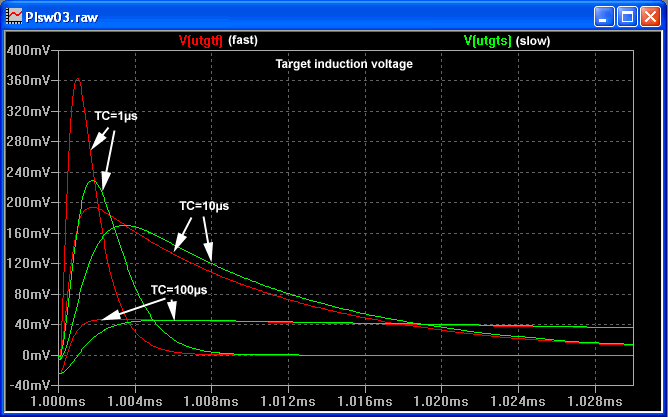This screenshot has width=668, height=417.
Task: Click the 320mV vertical axis label
Action: pyautogui.click(x=29, y=112)
